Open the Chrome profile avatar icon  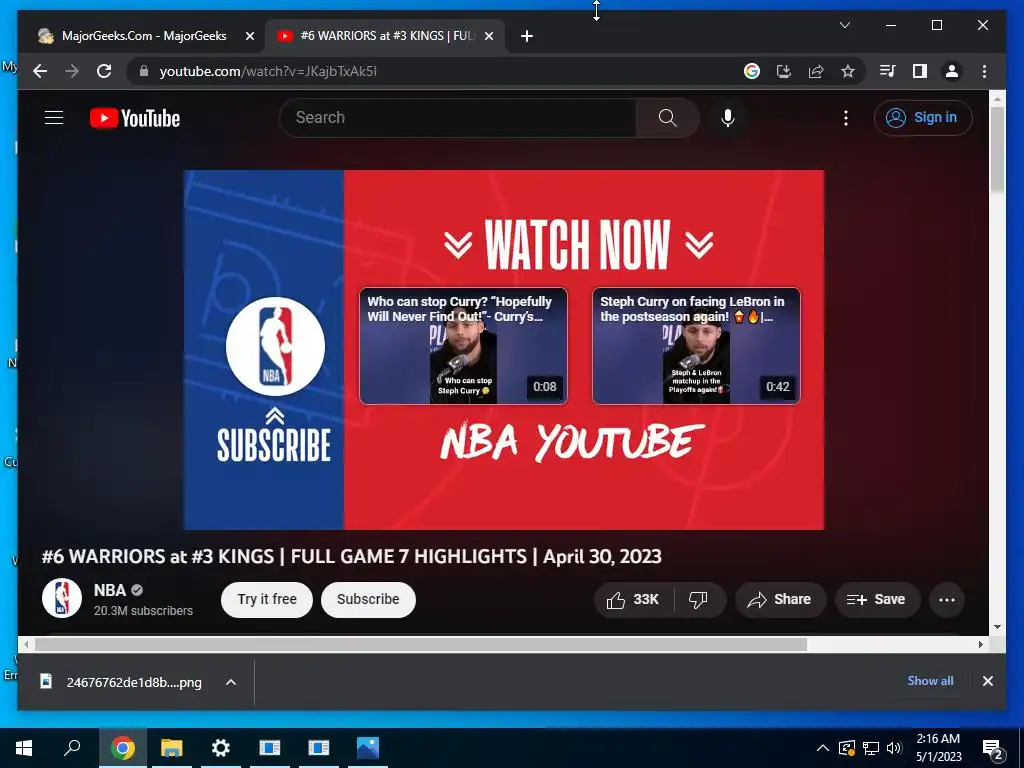(952, 71)
